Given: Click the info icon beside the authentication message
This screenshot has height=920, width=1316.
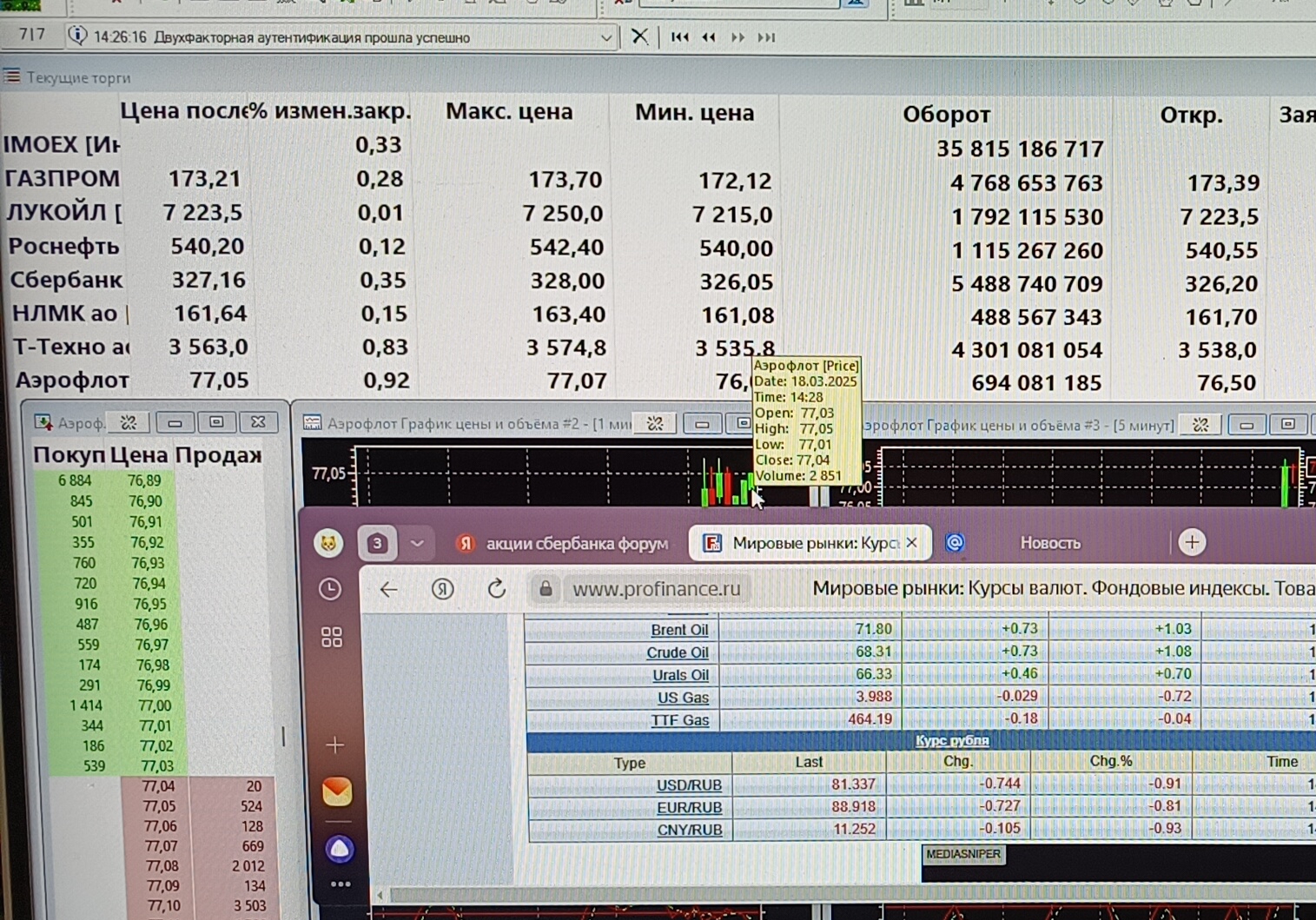Looking at the screenshot, I should click(x=77, y=36).
